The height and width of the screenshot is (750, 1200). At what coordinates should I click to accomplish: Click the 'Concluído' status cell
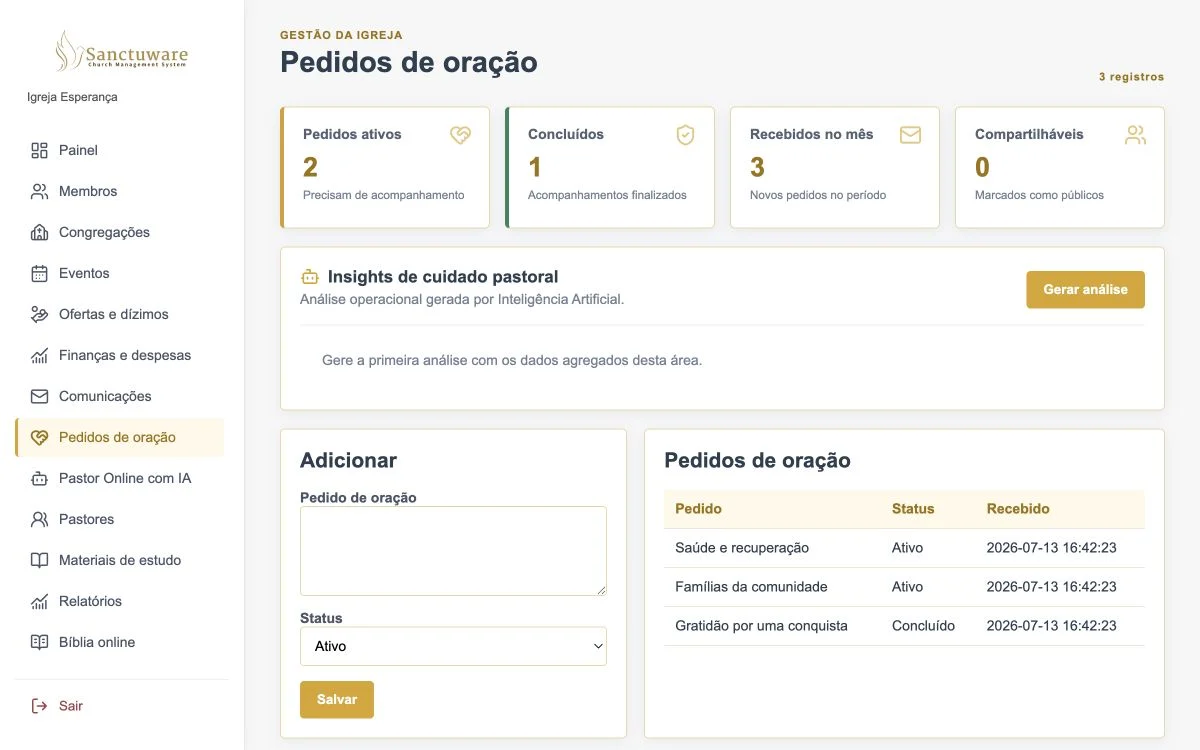(x=923, y=626)
